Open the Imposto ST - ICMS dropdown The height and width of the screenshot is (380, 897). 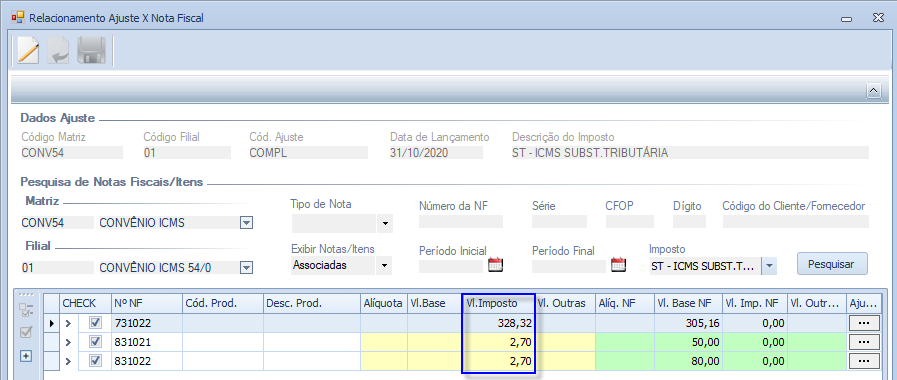click(769, 266)
